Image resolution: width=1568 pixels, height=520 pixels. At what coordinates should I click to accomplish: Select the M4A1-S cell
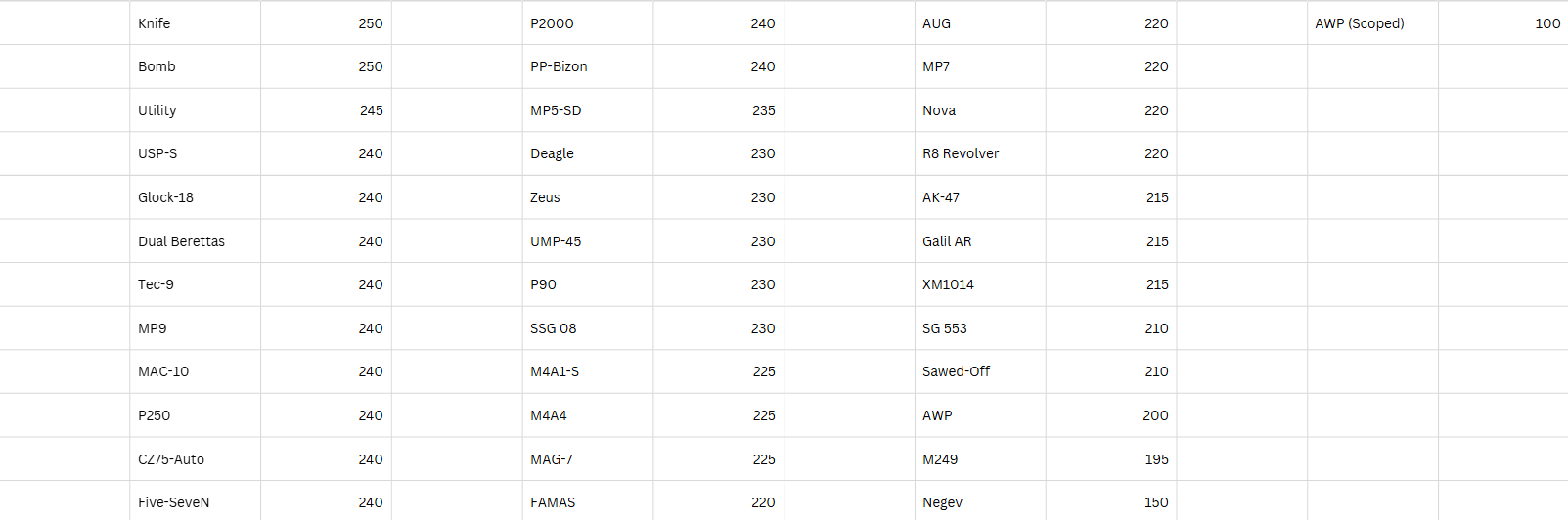coord(587,371)
